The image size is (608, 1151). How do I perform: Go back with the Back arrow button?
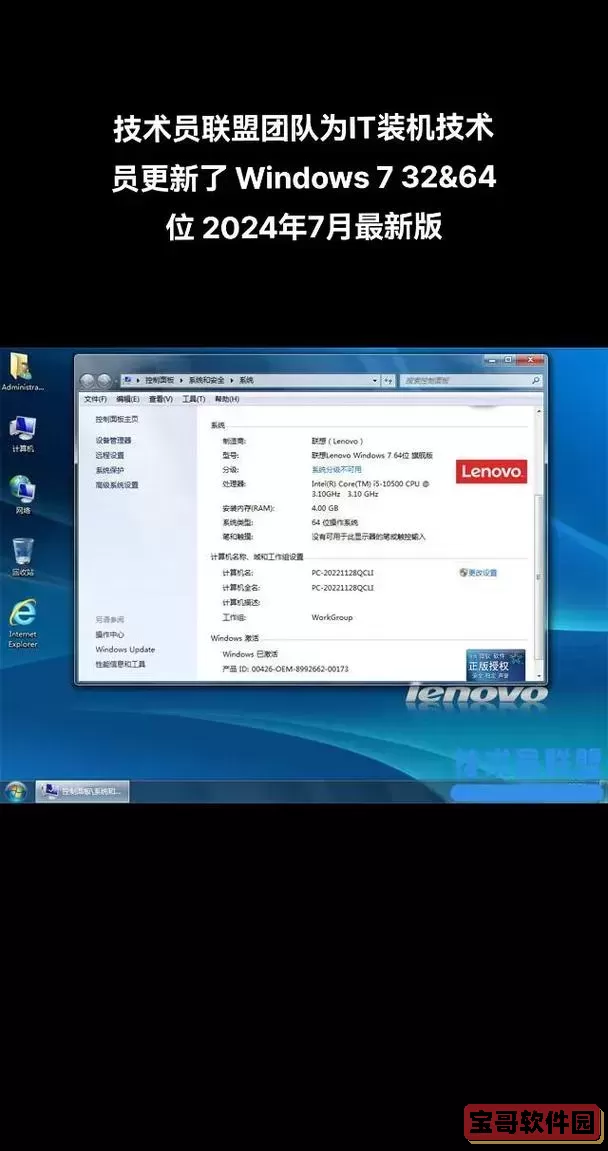coord(87,380)
